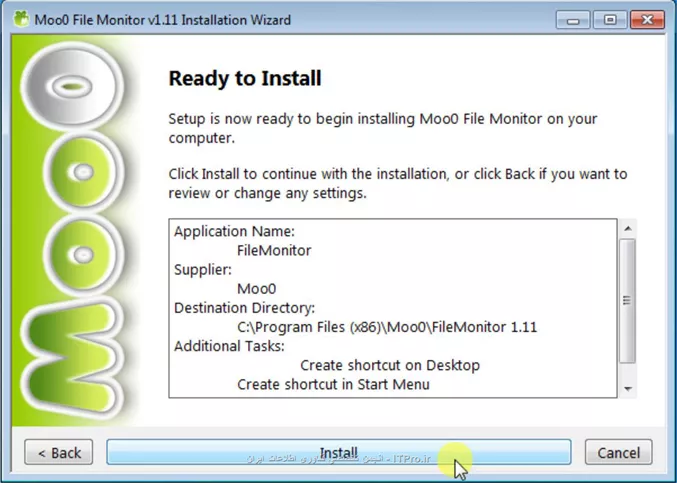Minimize the Installation Wizard window

click(x=573, y=19)
